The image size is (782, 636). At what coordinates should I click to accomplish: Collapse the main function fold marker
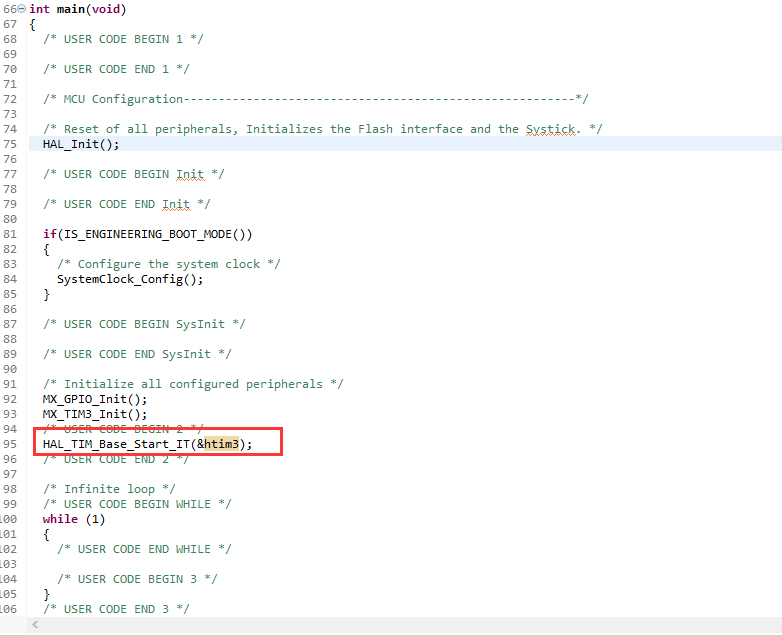click(x=21, y=9)
